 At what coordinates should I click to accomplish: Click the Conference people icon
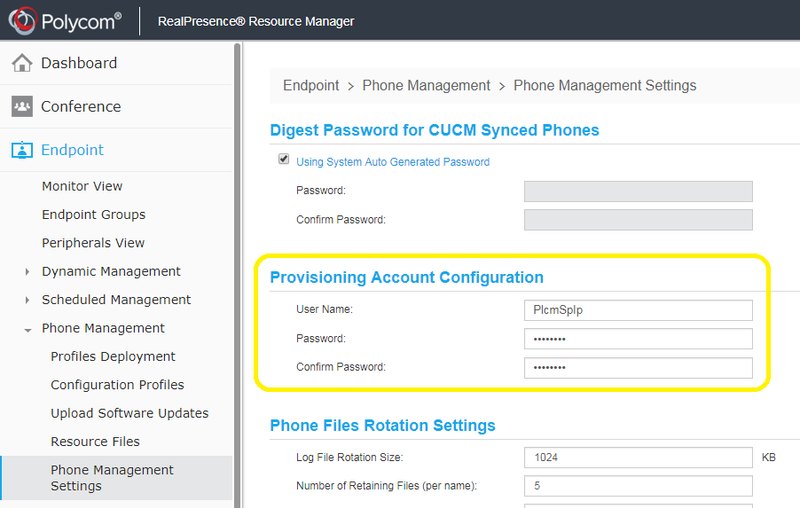pyautogui.click(x=22, y=106)
